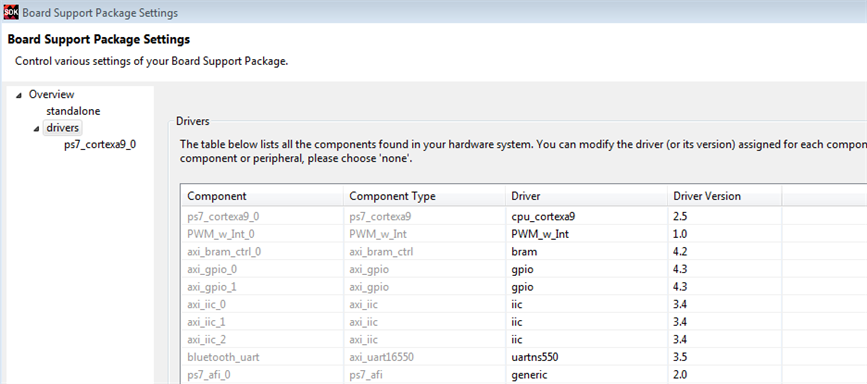The height and width of the screenshot is (384, 867).
Task: Select version 3.5 in bluetooth_uart row
Action: (724, 357)
